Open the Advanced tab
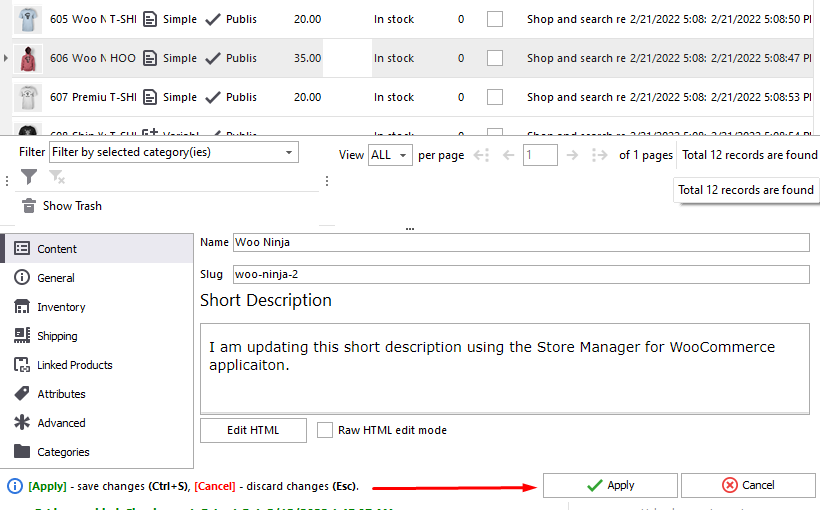The height and width of the screenshot is (510, 820). tap(97, 423)
